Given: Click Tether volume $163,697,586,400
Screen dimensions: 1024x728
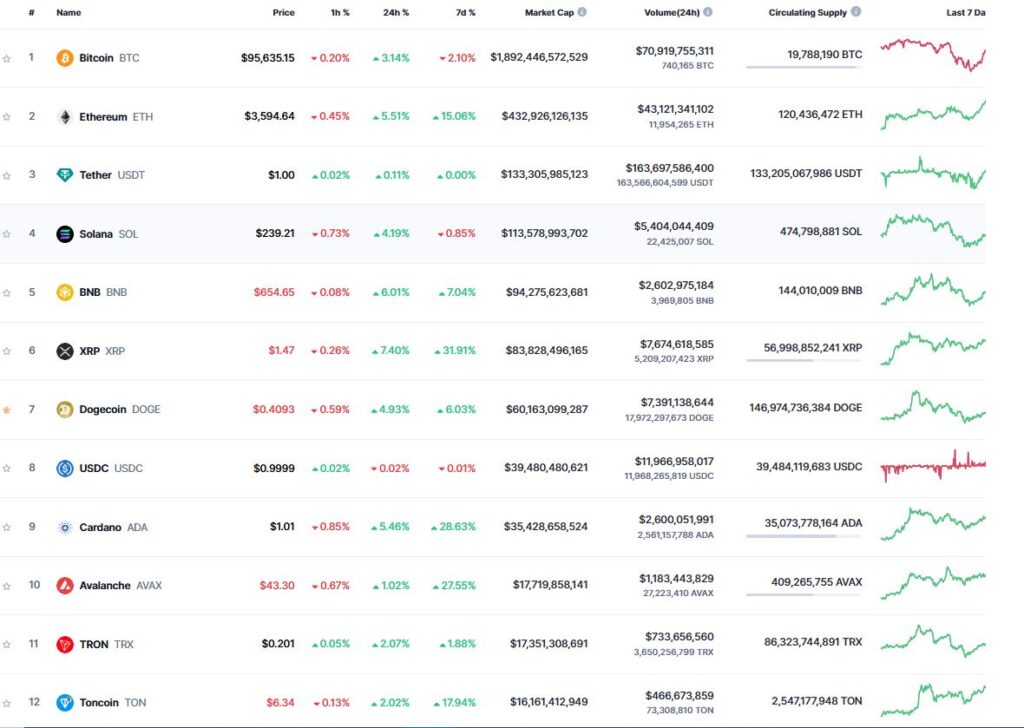Looking at the screenshot, I should [x=669, y=168].
